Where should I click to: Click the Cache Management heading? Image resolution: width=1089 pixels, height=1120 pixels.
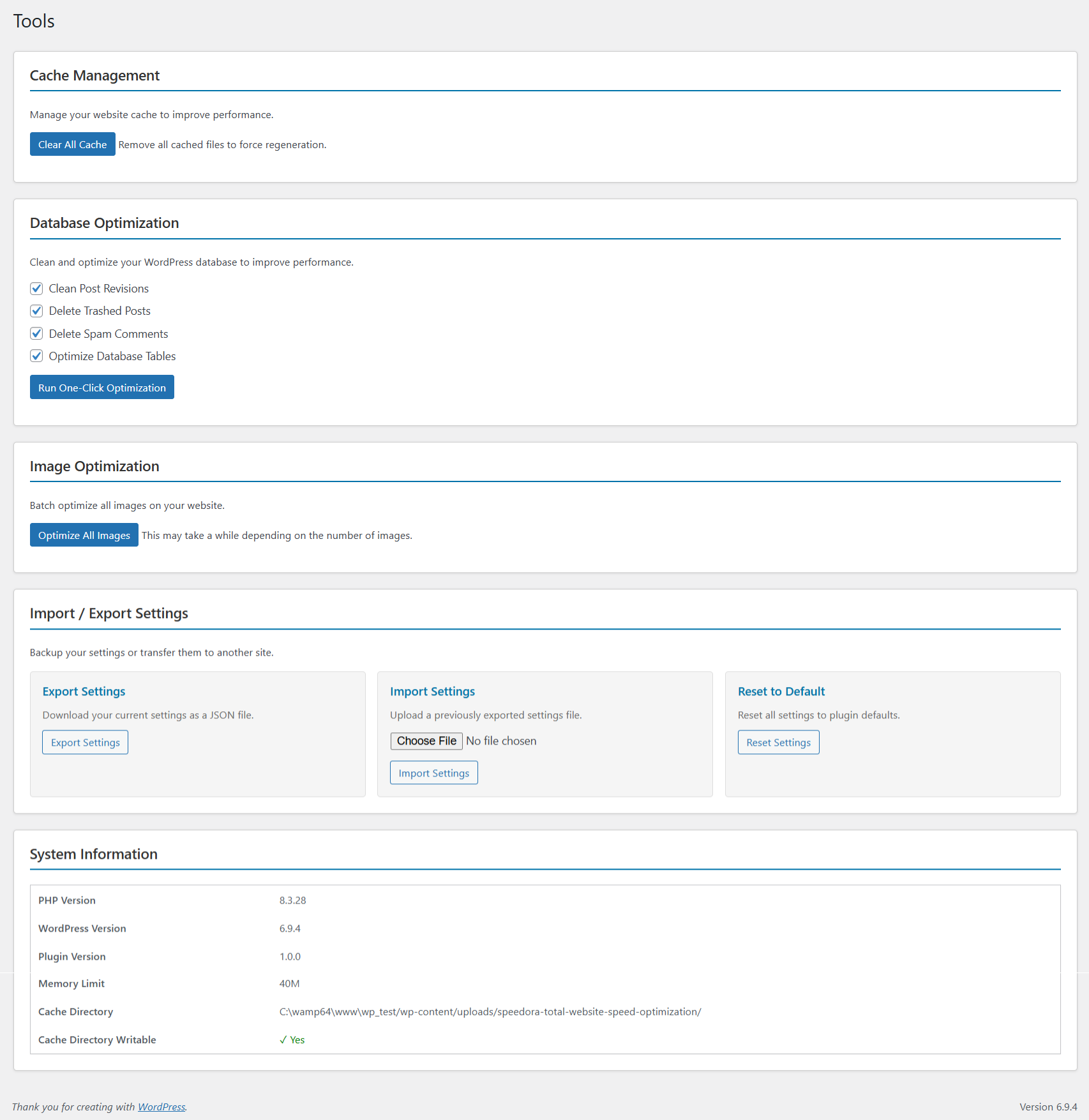pos(94,75)
